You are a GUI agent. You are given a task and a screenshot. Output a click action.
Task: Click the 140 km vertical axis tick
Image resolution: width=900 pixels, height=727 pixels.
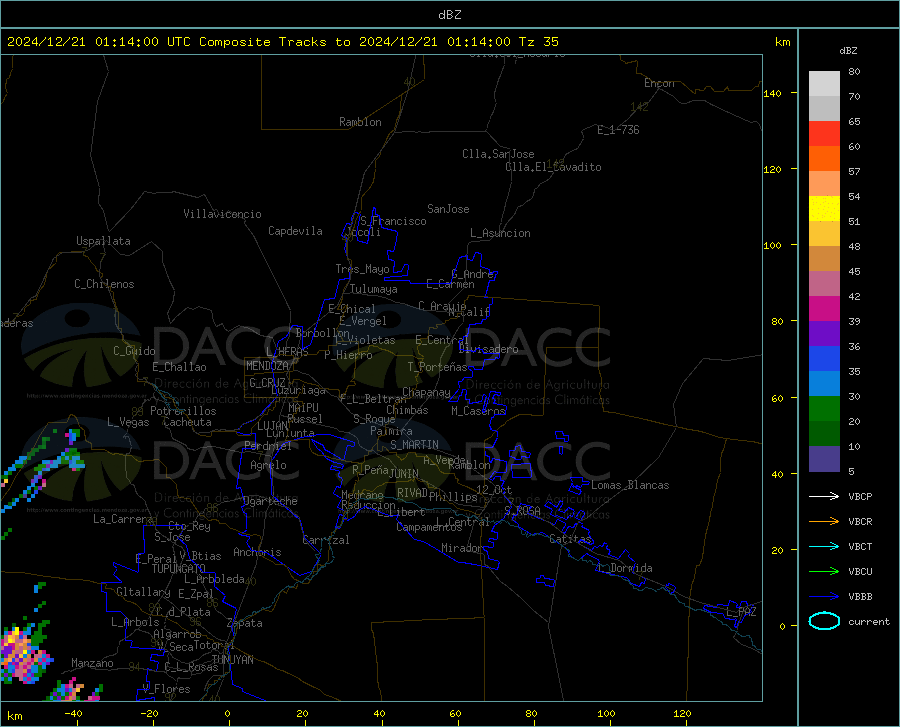pos(773,94)
